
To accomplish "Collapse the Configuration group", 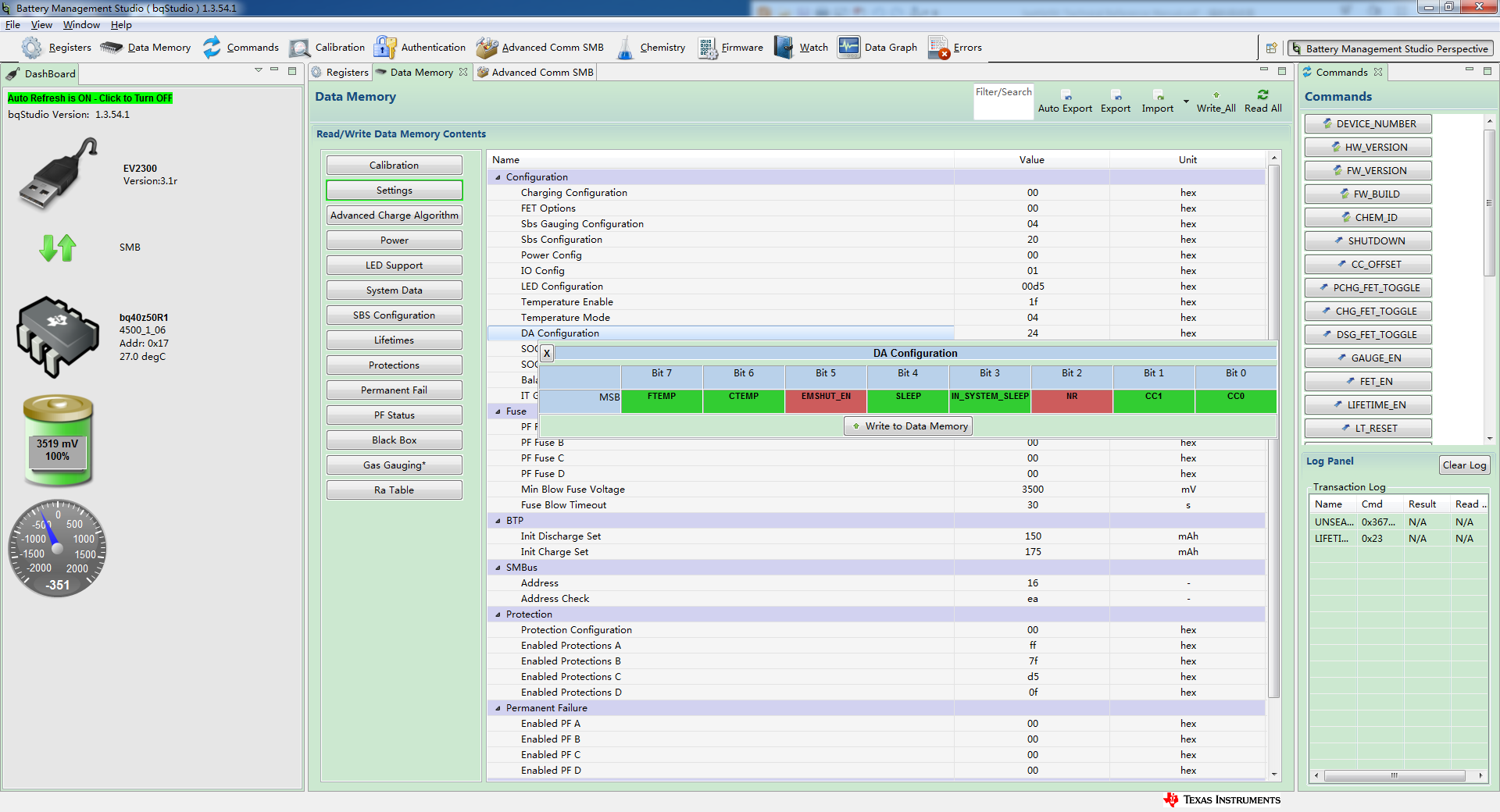I will [498, 177].
